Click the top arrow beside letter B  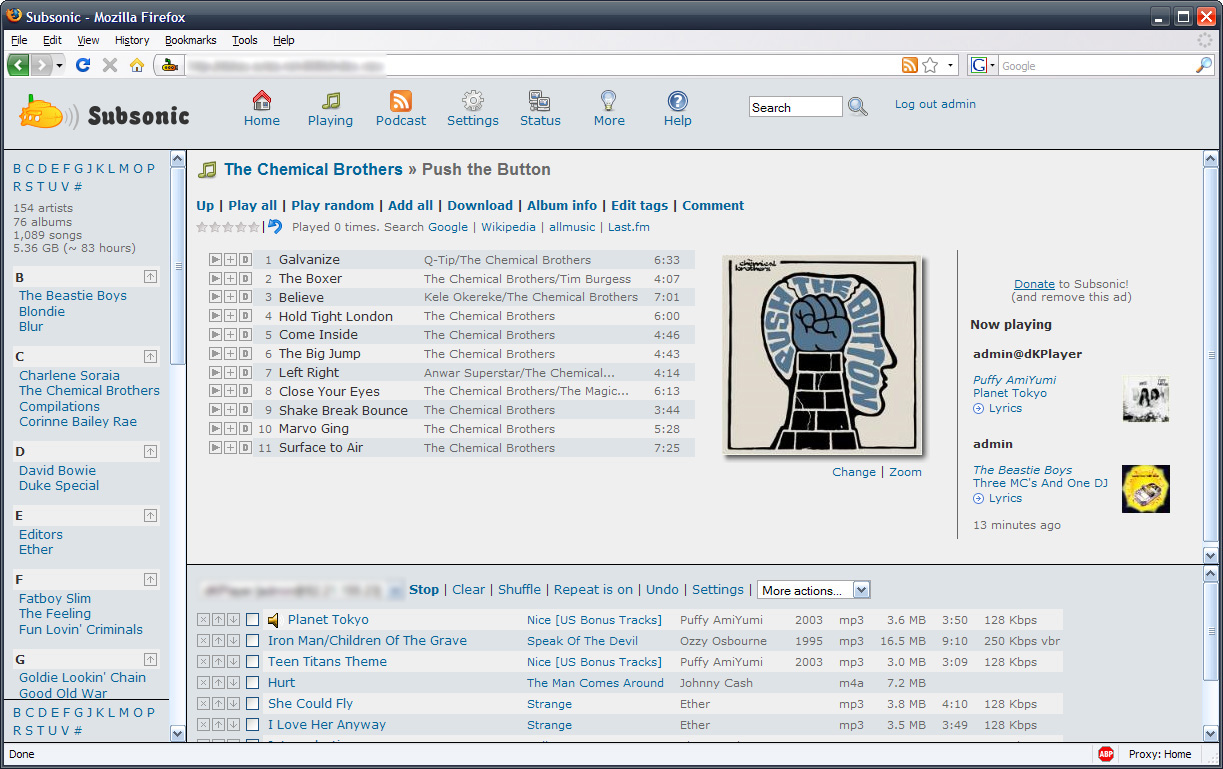150,277
